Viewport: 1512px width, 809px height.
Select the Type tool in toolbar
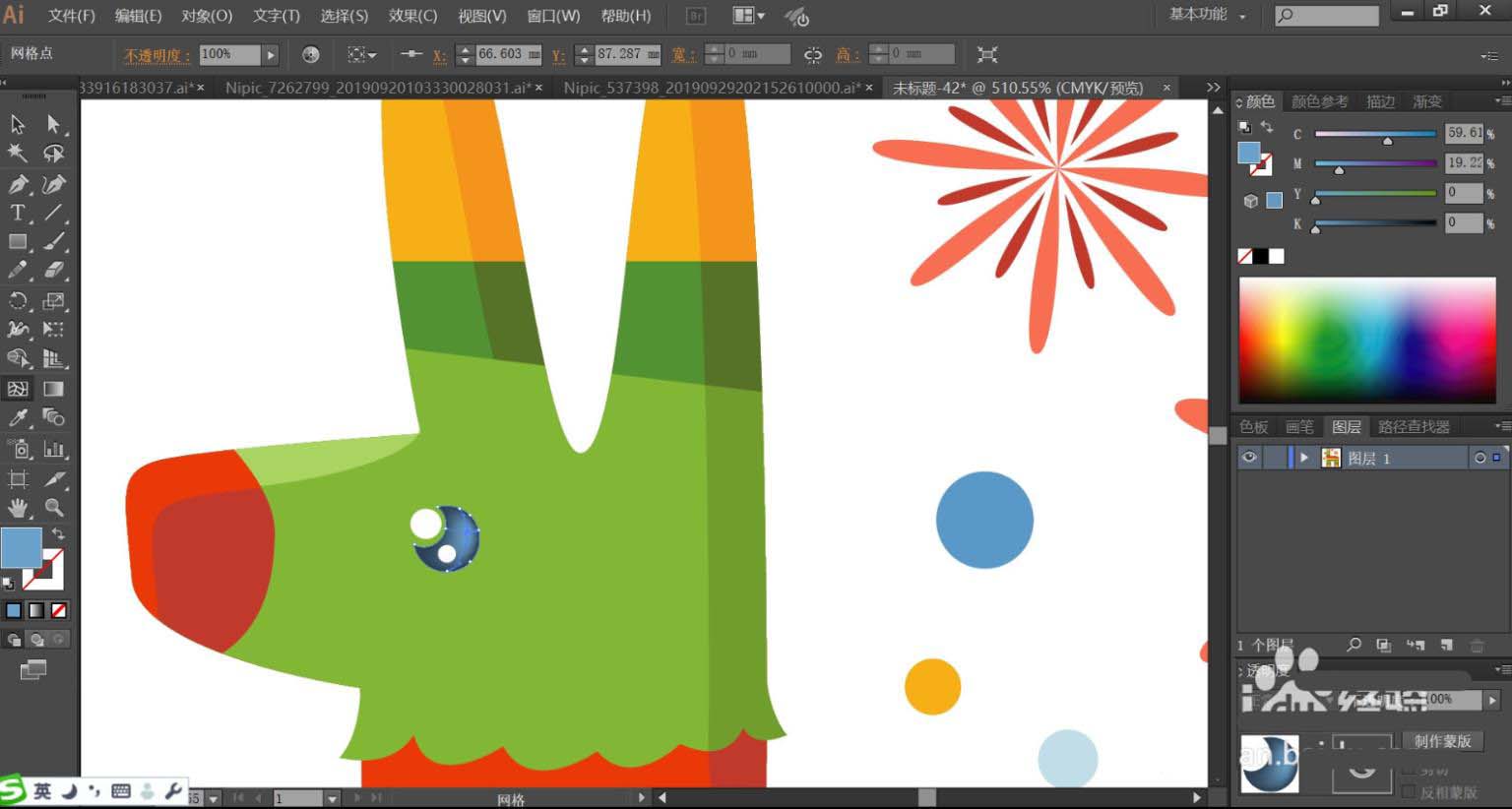pos(18,213)
